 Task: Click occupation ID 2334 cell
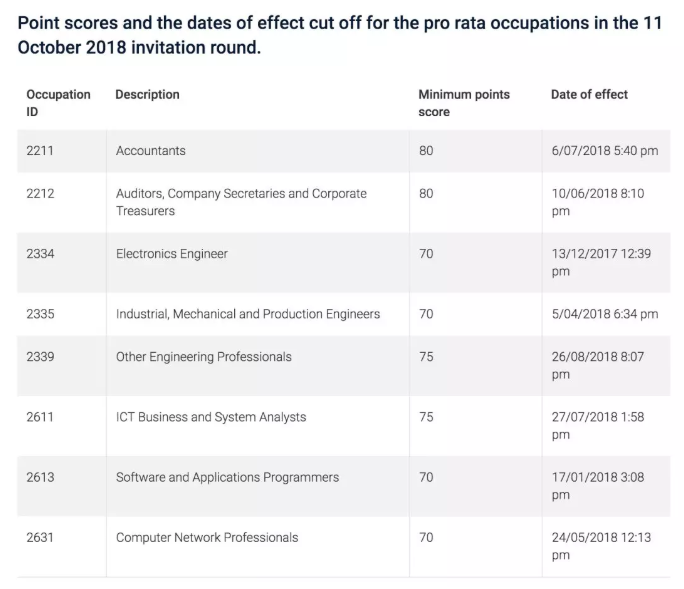coord(40,254)
